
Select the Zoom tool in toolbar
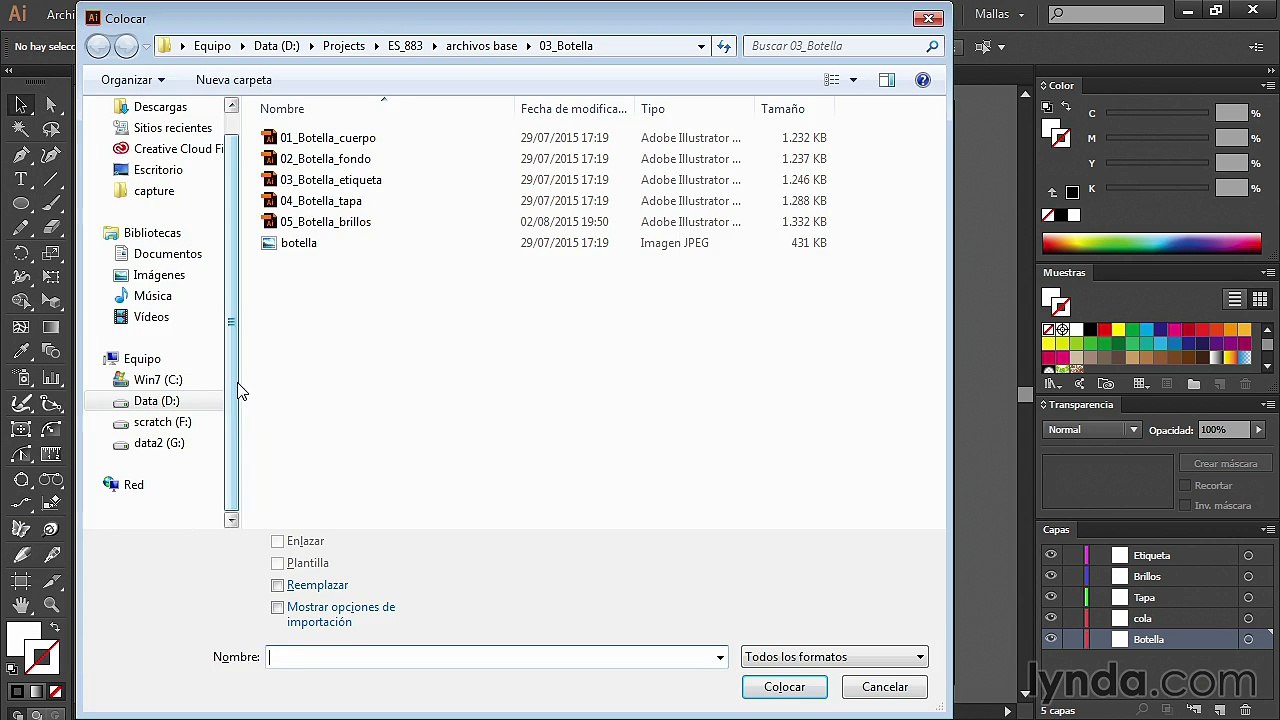[x=52, y=605]
